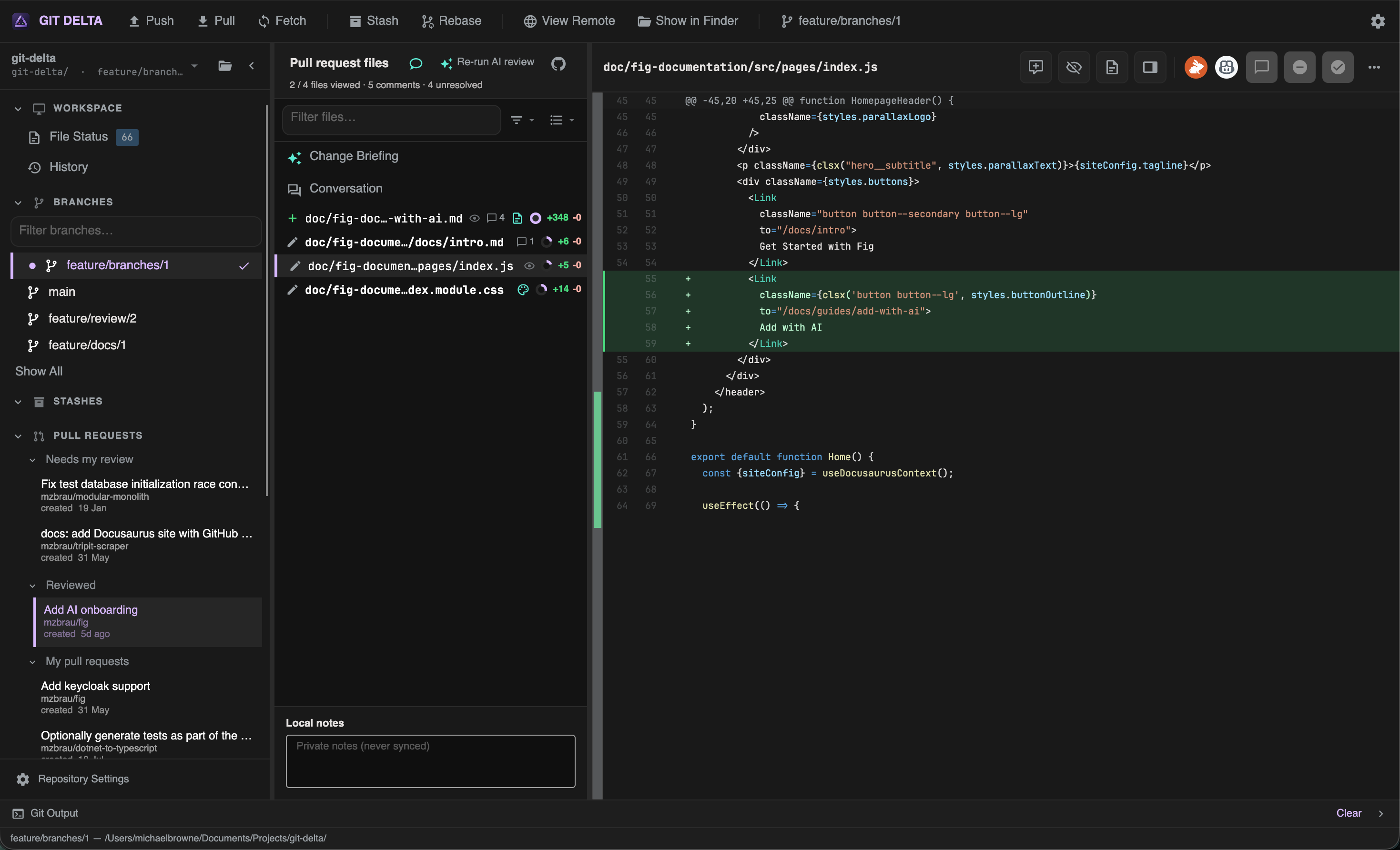Screen dimensions: 1400x850
Task: Click Show All branches link
Action: tap(39, 371)
